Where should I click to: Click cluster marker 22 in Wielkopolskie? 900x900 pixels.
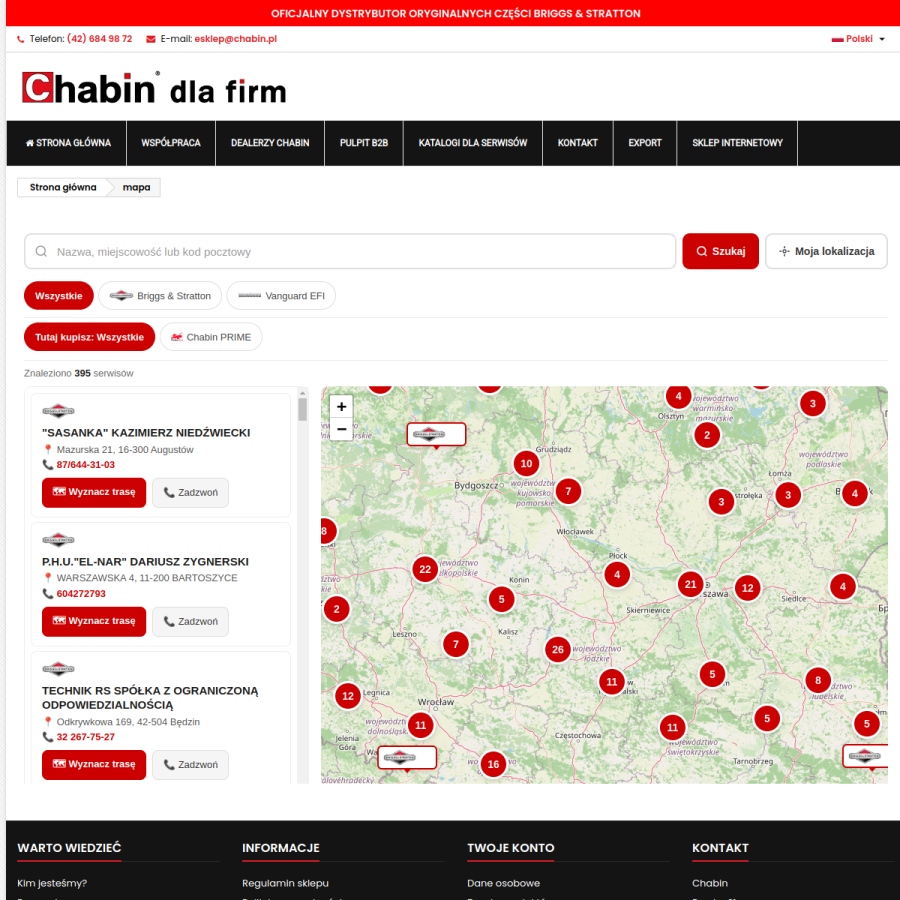point(425,569)
